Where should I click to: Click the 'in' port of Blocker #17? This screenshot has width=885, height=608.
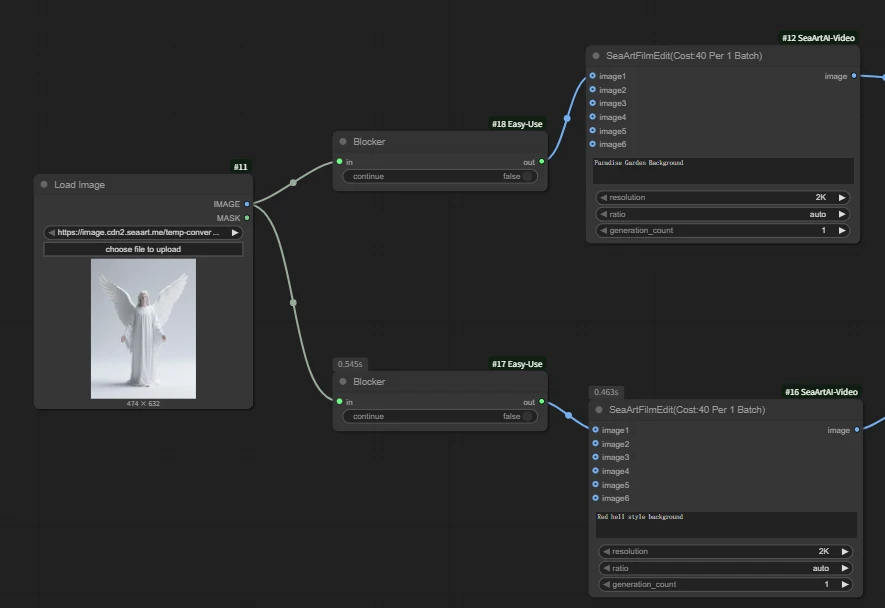coord(339,402)
